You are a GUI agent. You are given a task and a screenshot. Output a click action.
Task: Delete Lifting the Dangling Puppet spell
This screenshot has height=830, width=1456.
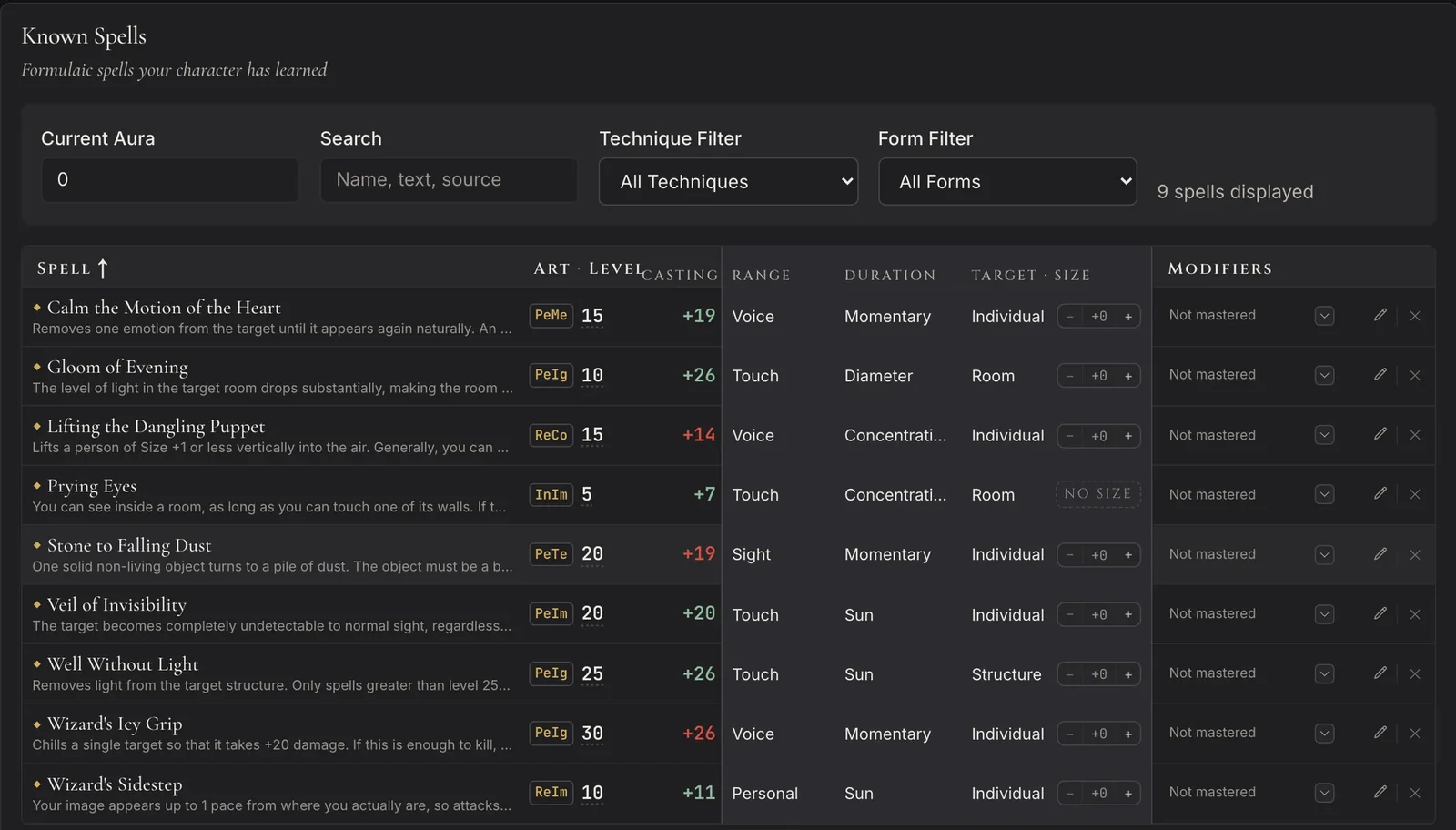(1415, 435)
